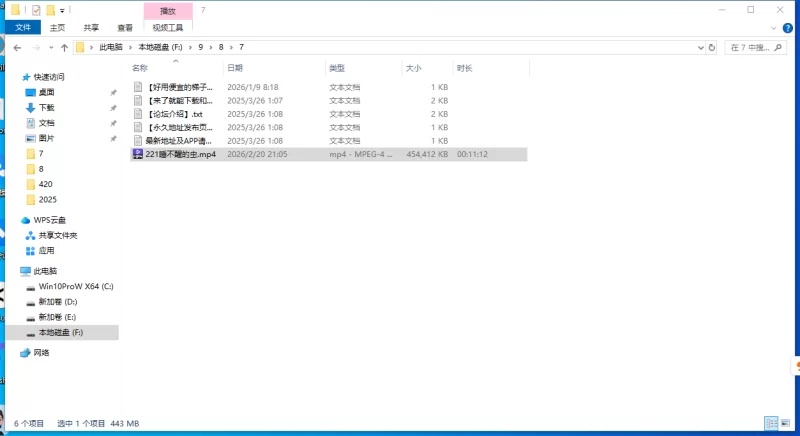Sort by 名称 column header

click(176, 68)
